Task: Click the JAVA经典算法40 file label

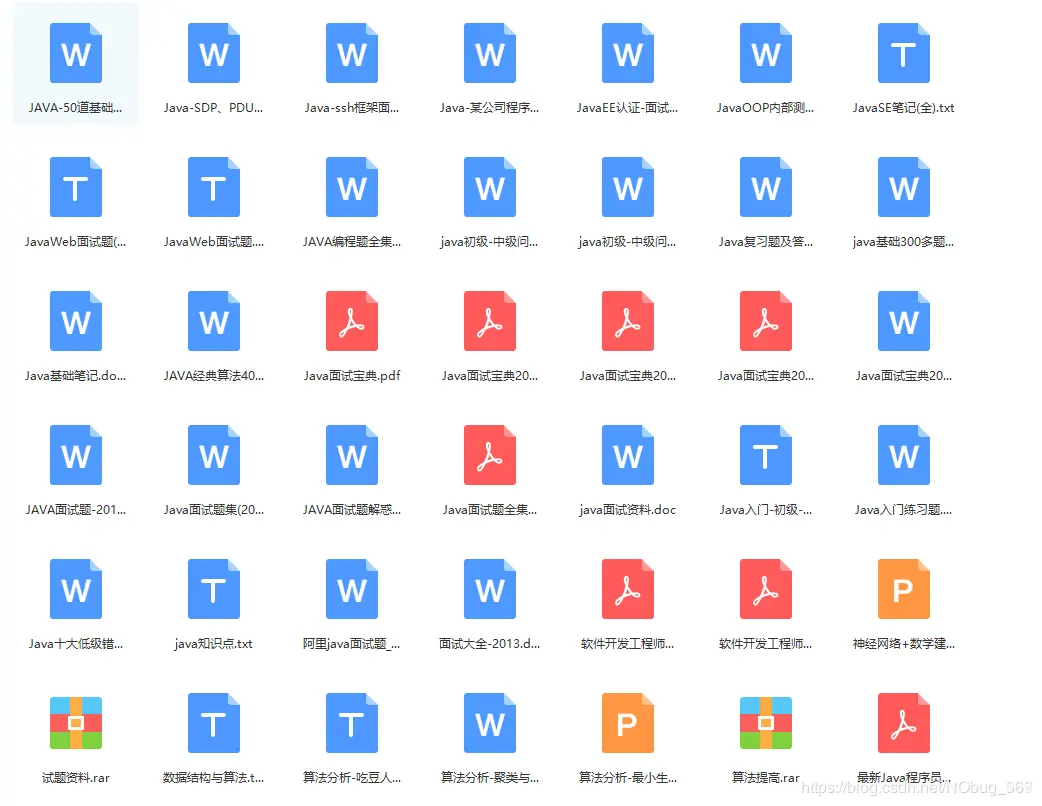Action: (x=213, y=376)
